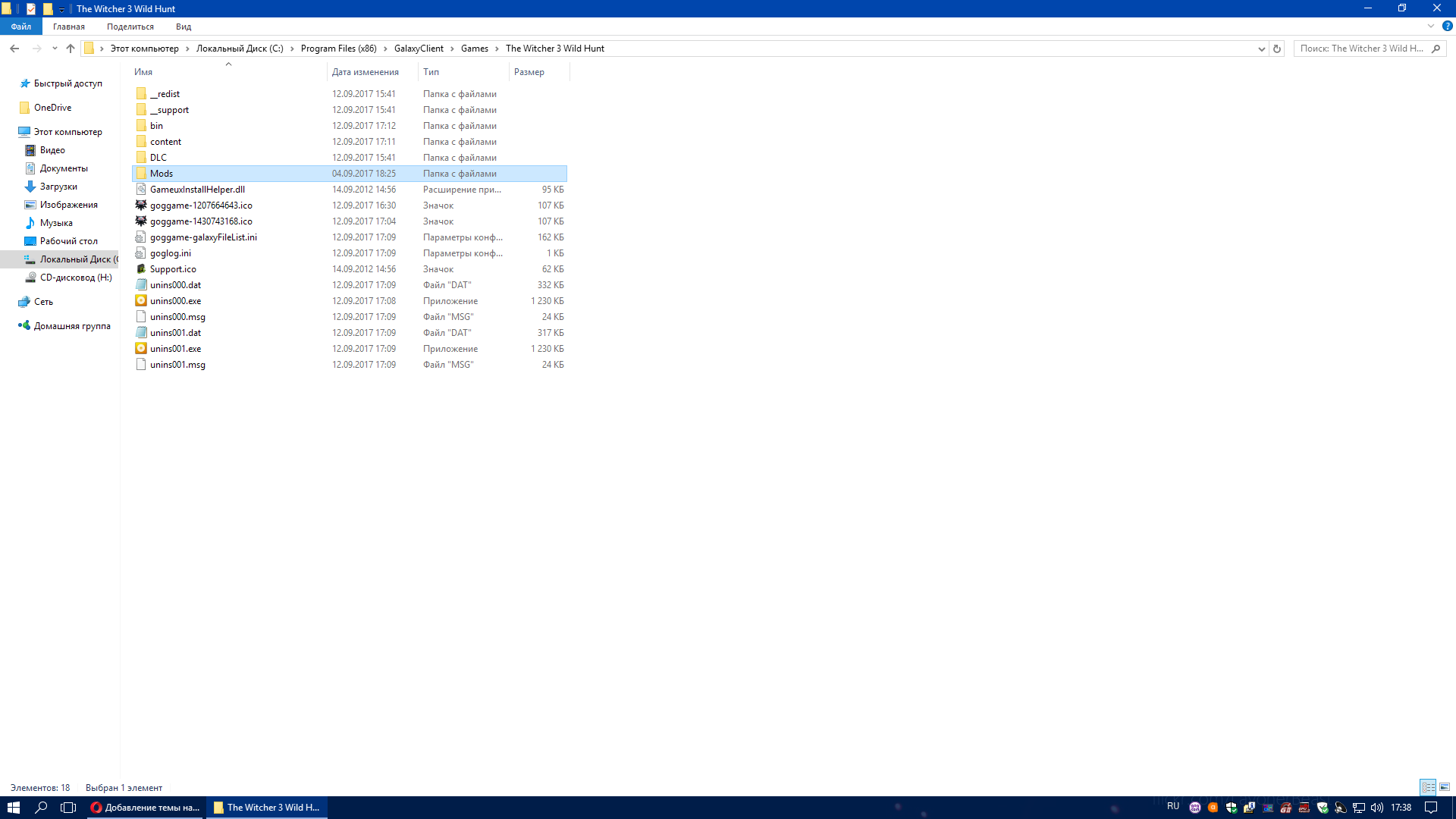
Task: Open the recent locations dropdown arrow
Action: (x=55, y=49)
